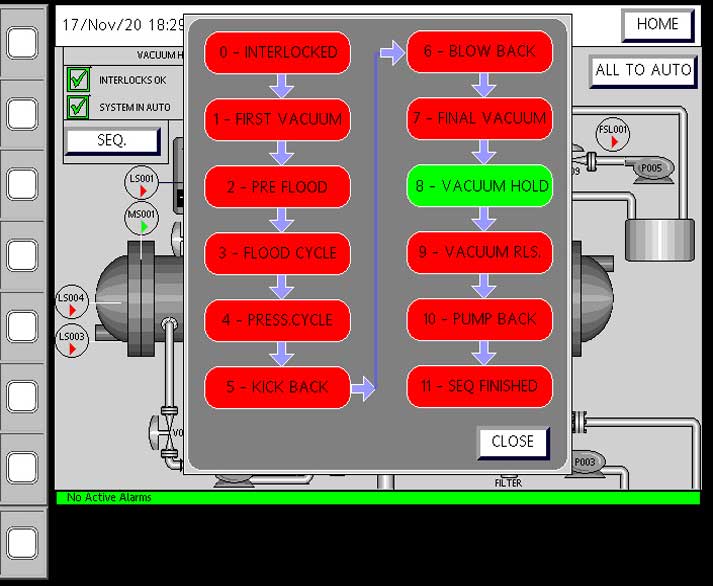Select step 11 - SEQ FINISHED
Viewport: 713px width, 586px height.
pyautogui.click(x=480, y=386)
